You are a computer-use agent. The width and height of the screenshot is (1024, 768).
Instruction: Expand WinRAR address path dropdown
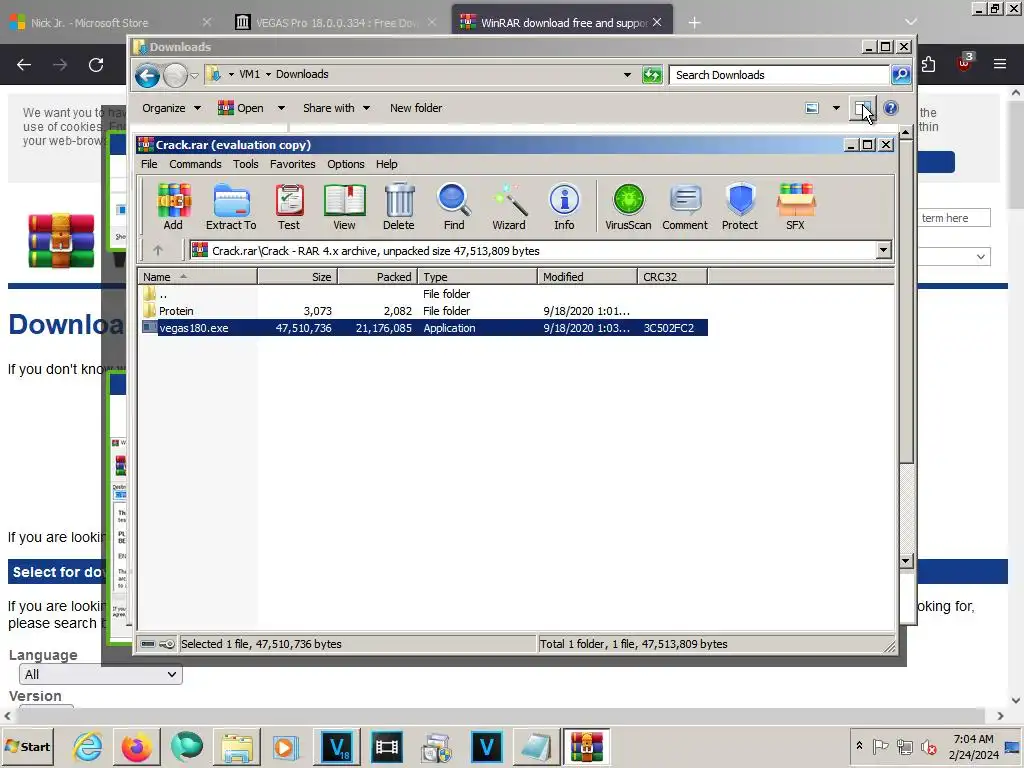click(883, 250)
